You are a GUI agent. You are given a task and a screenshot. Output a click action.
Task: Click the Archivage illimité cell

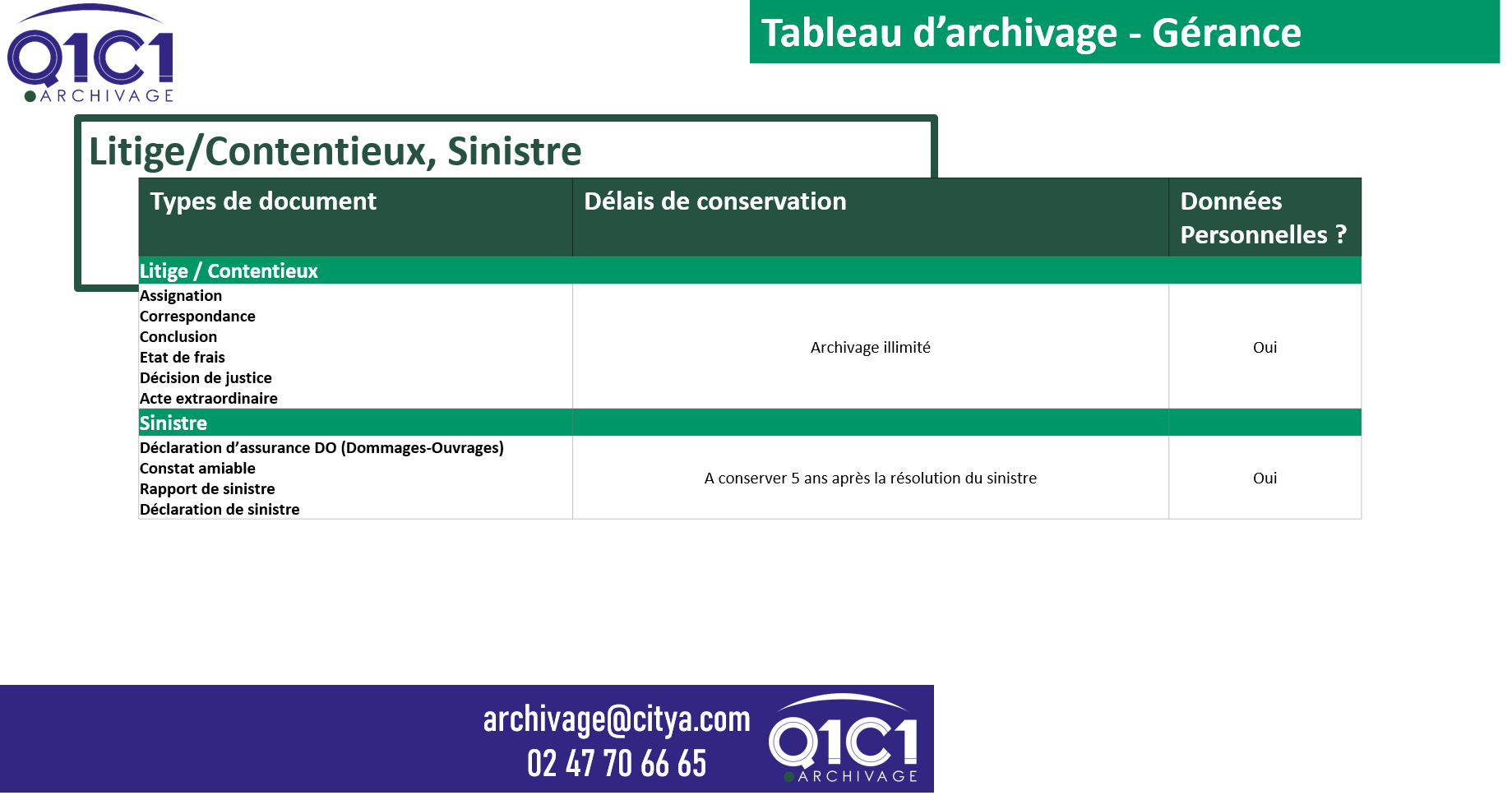[x=870, y=348]
